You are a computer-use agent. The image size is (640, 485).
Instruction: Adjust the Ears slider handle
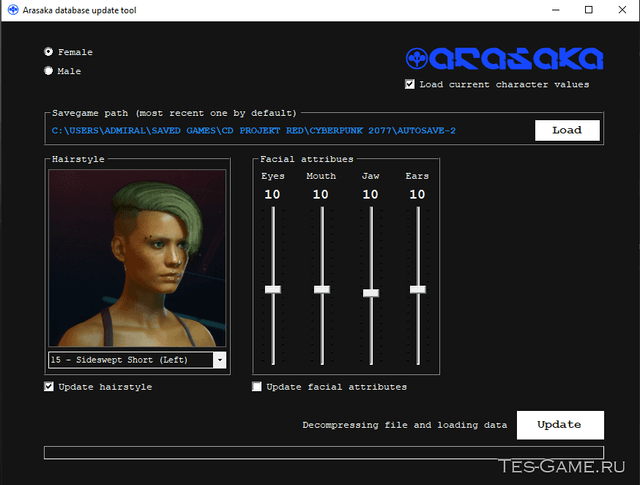click(x=418, y=289)
